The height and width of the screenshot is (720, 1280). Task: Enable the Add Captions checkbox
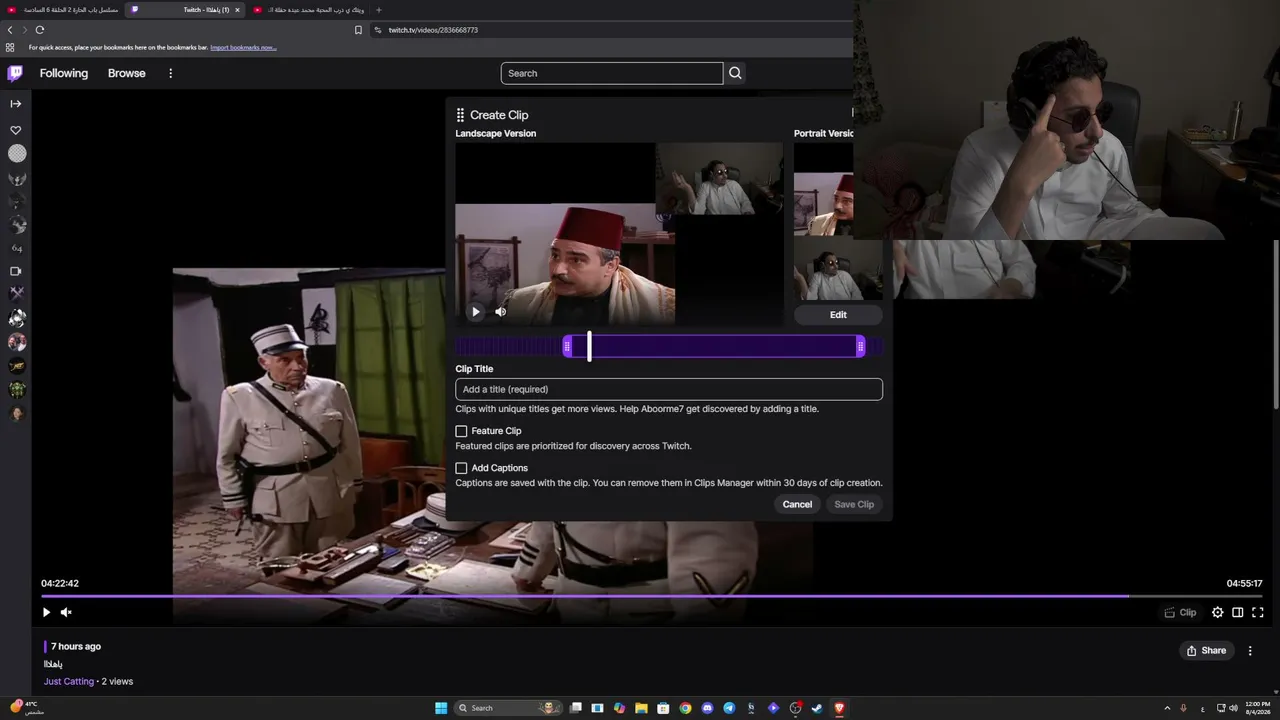pyautogui.click(x=461, y=468)
